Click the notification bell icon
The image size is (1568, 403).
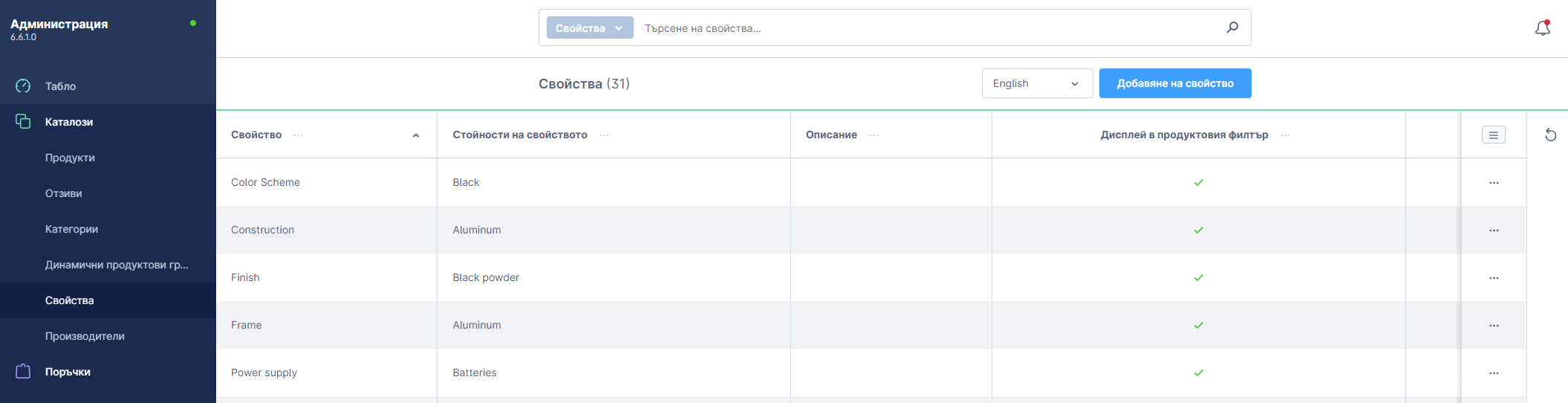[x=1542, y=28]
